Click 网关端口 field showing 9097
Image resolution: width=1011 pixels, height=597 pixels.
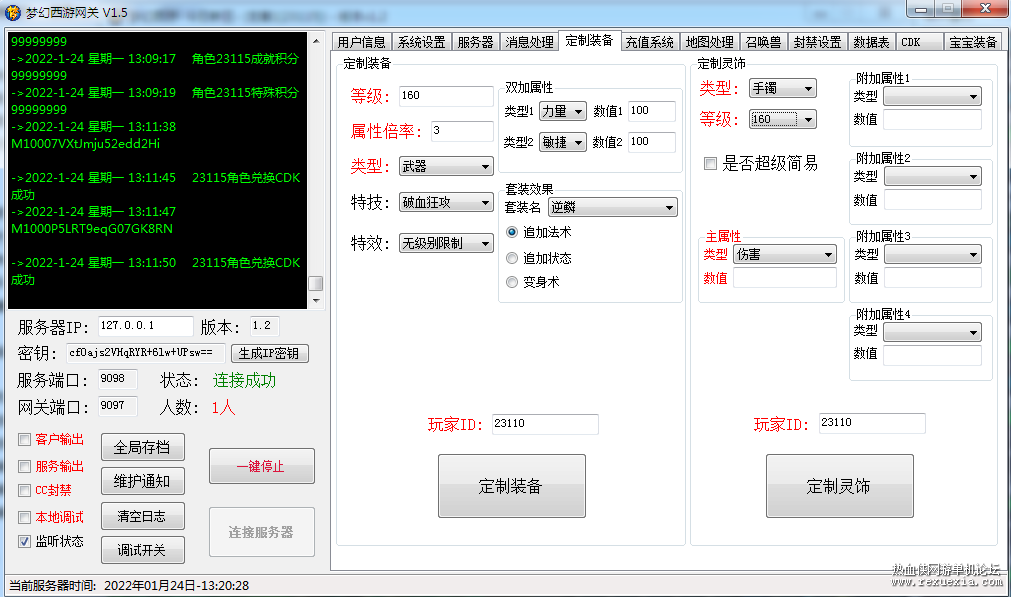tap(117, 406)
